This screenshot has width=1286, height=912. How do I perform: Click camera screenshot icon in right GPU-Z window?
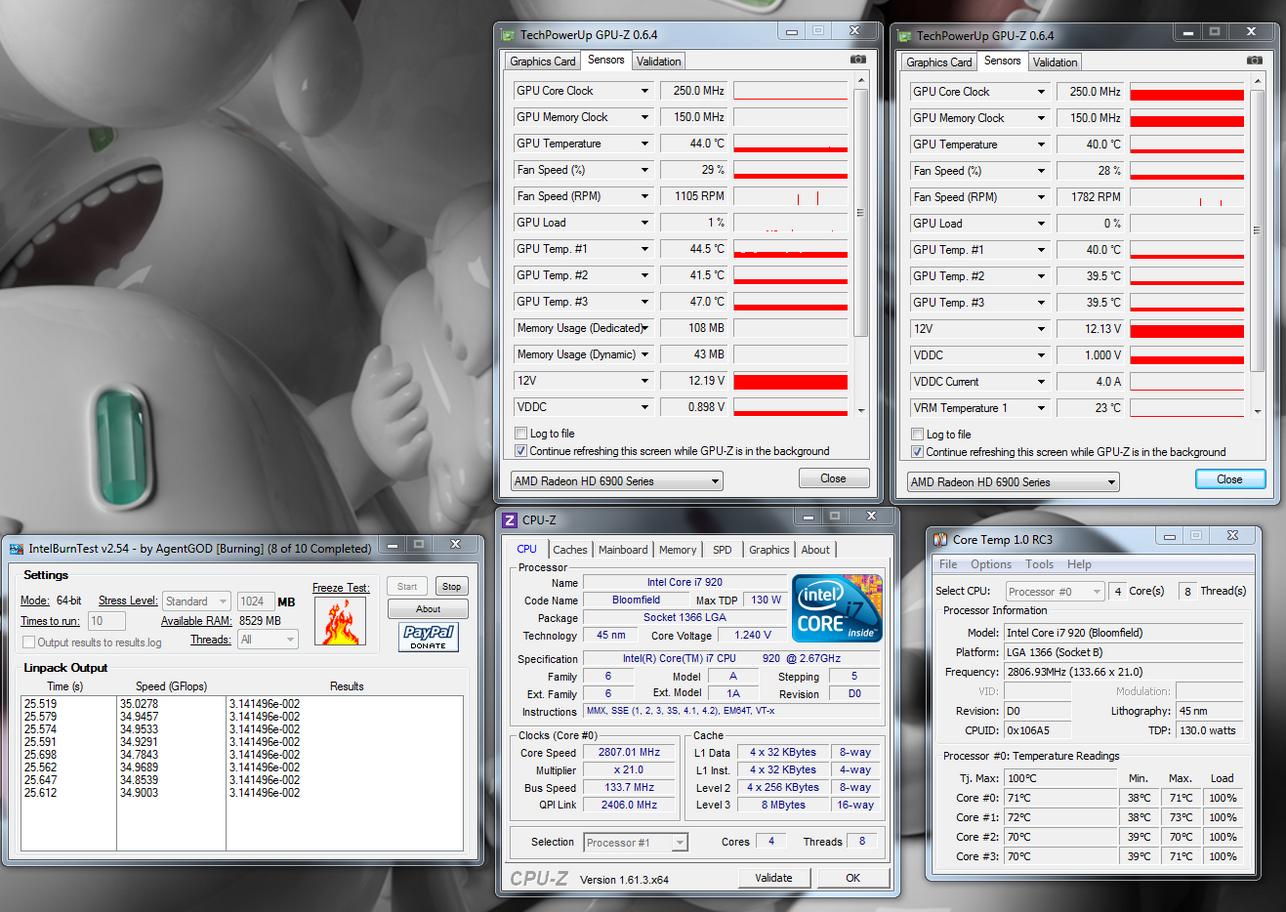[1254, 61]
